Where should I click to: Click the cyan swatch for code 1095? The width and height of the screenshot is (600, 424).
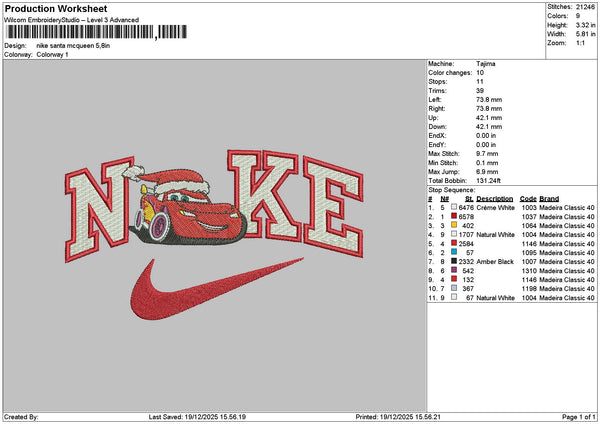point(454,252)
